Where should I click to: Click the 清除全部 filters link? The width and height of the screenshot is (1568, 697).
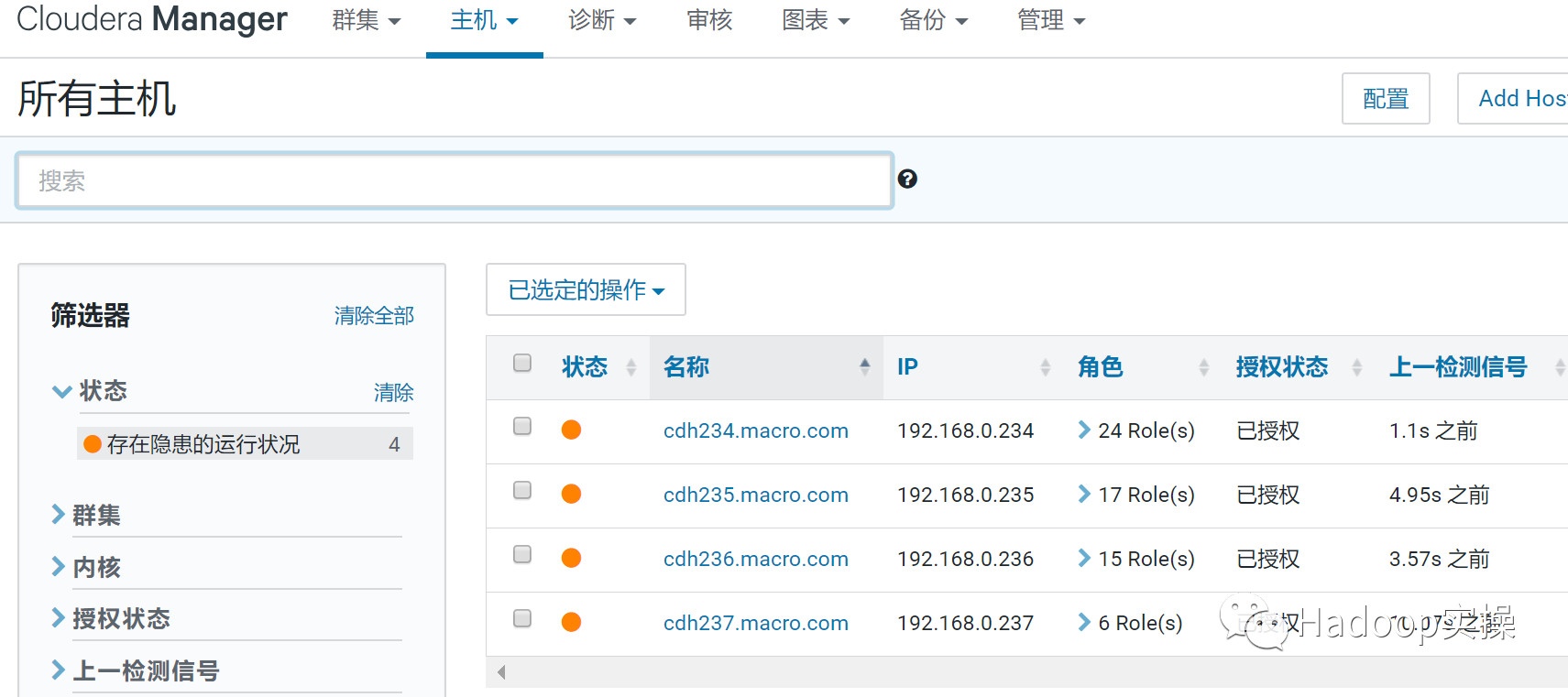(x=374, y=316)
